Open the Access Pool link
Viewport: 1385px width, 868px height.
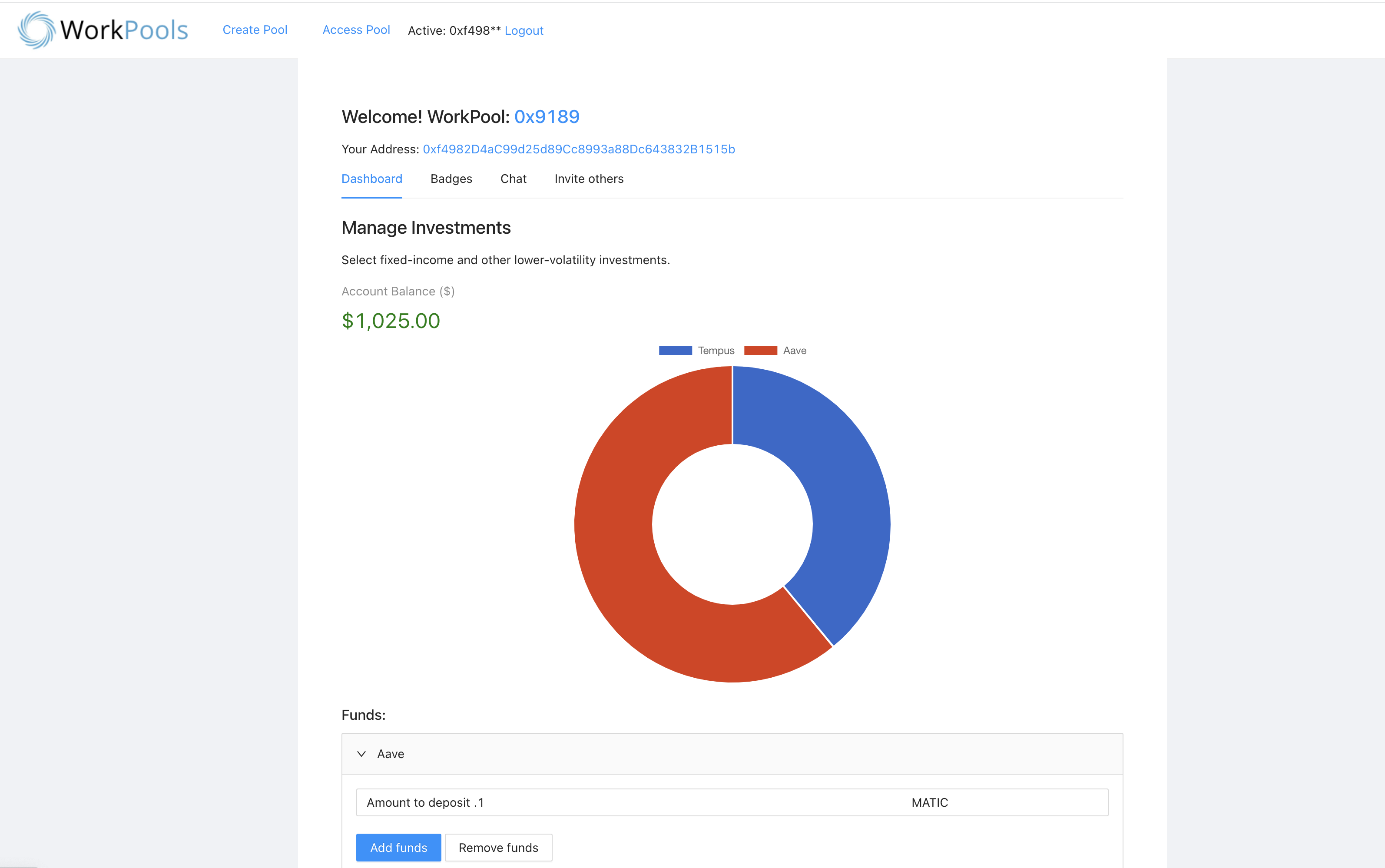pyautogui.click(x=356, y=30)
